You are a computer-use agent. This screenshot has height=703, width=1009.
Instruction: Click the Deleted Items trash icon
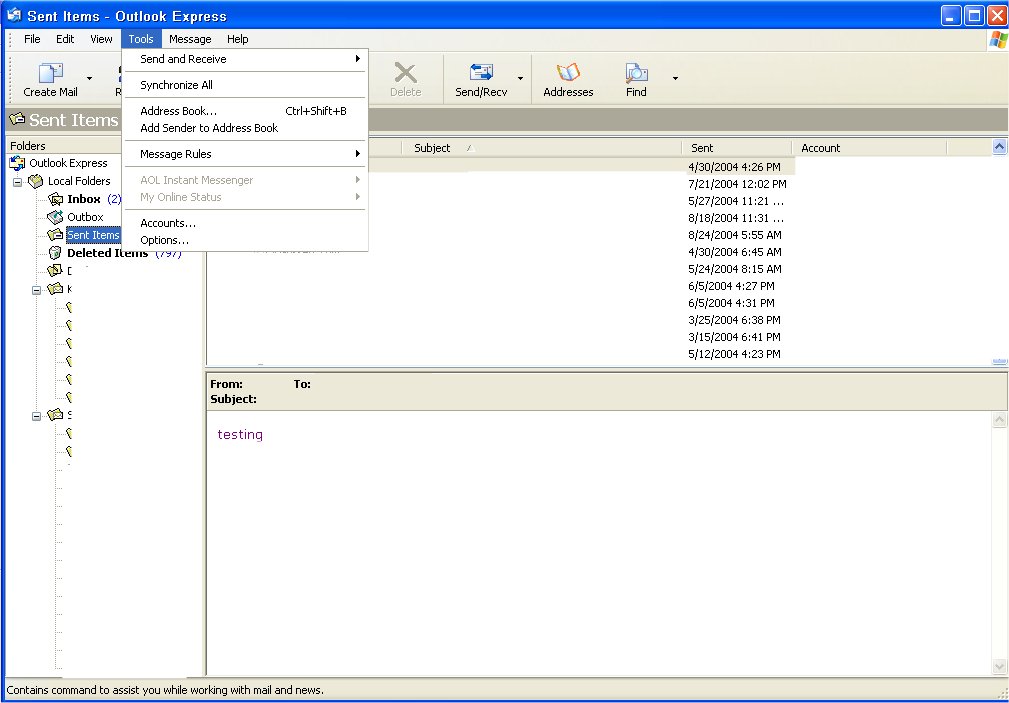[x=56, y=253]
